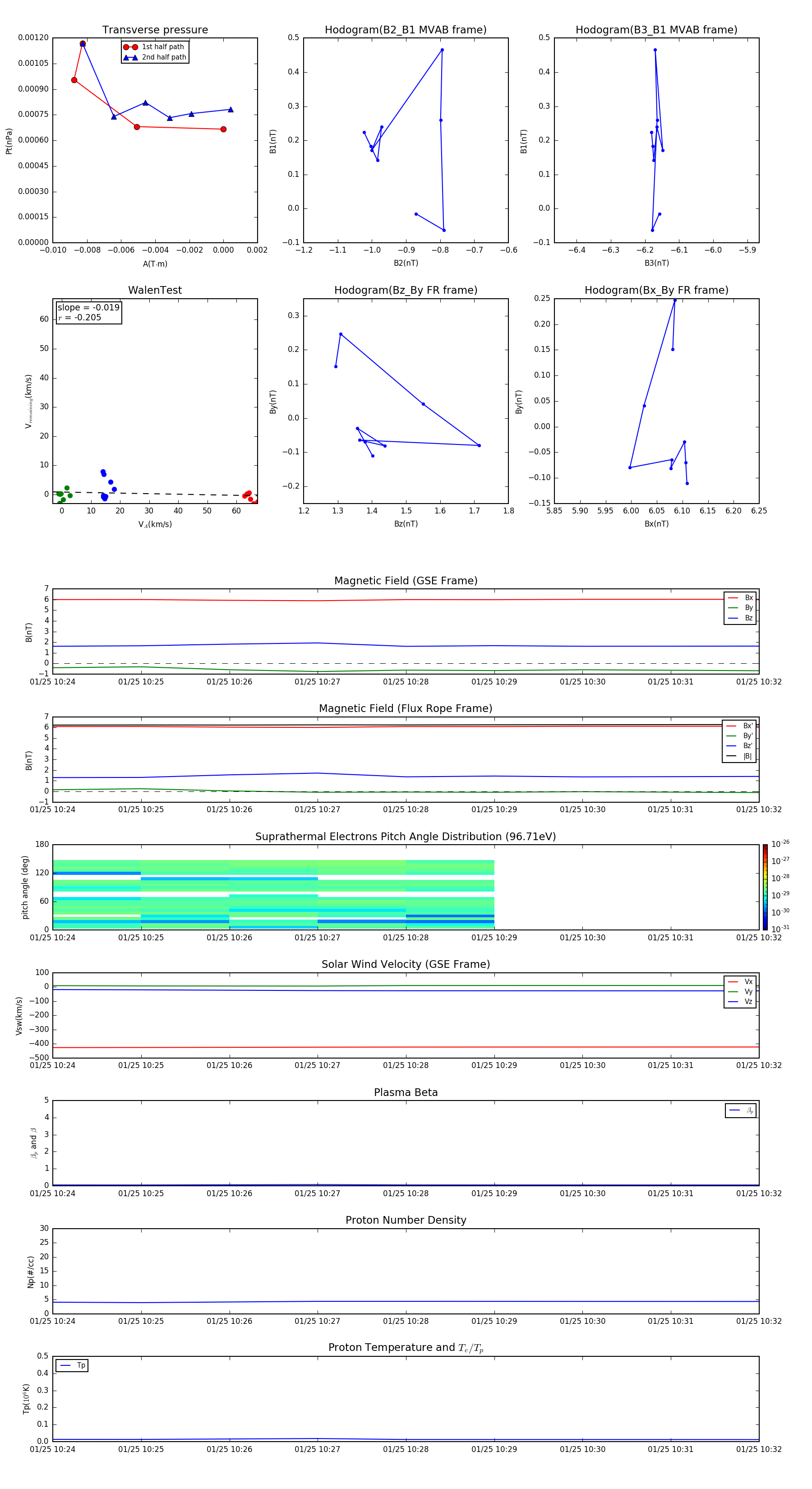Screen dimensions: 812x1489
Task: Click the 'B2(nT)' x-axis label
Action: (406, 263)
